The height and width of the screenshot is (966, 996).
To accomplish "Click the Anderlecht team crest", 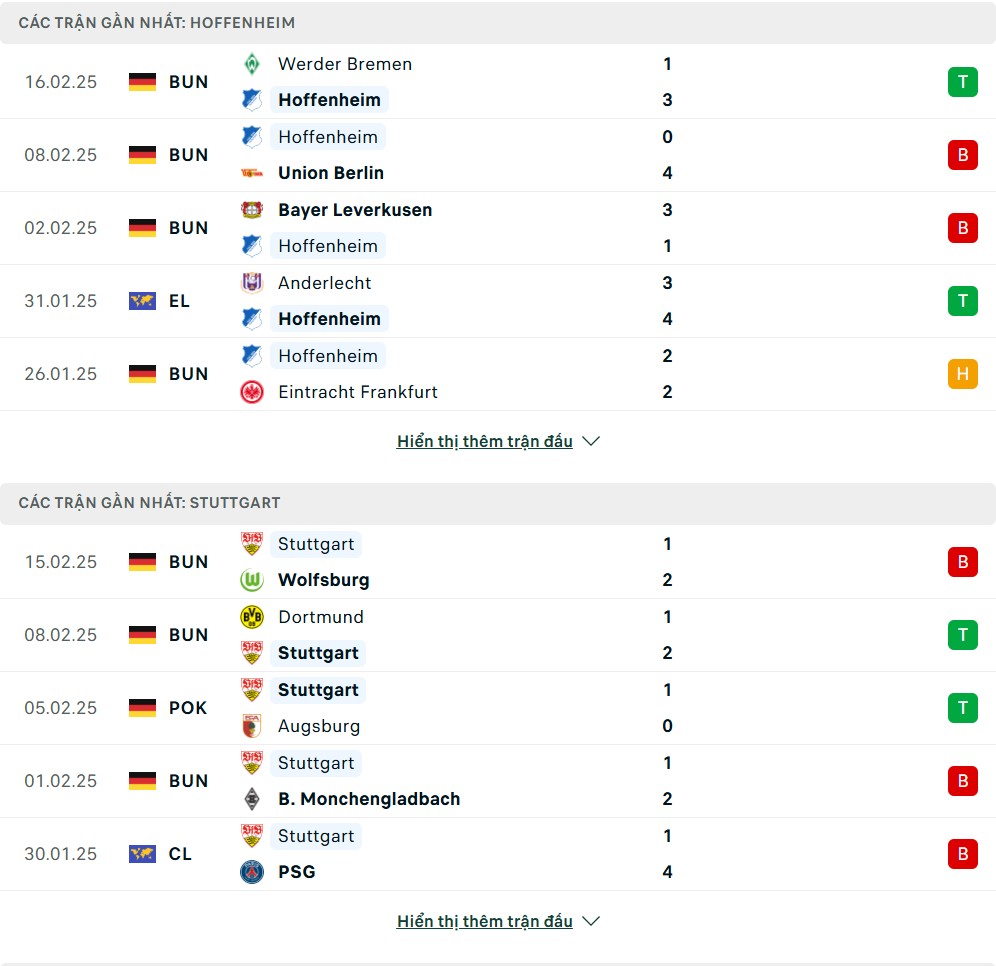I will 252,283.
